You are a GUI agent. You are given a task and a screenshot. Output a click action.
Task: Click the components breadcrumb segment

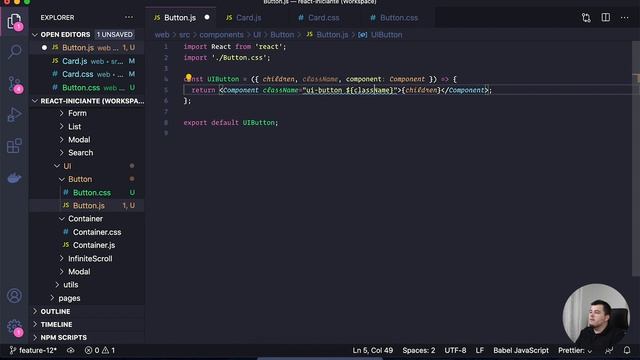221,35
